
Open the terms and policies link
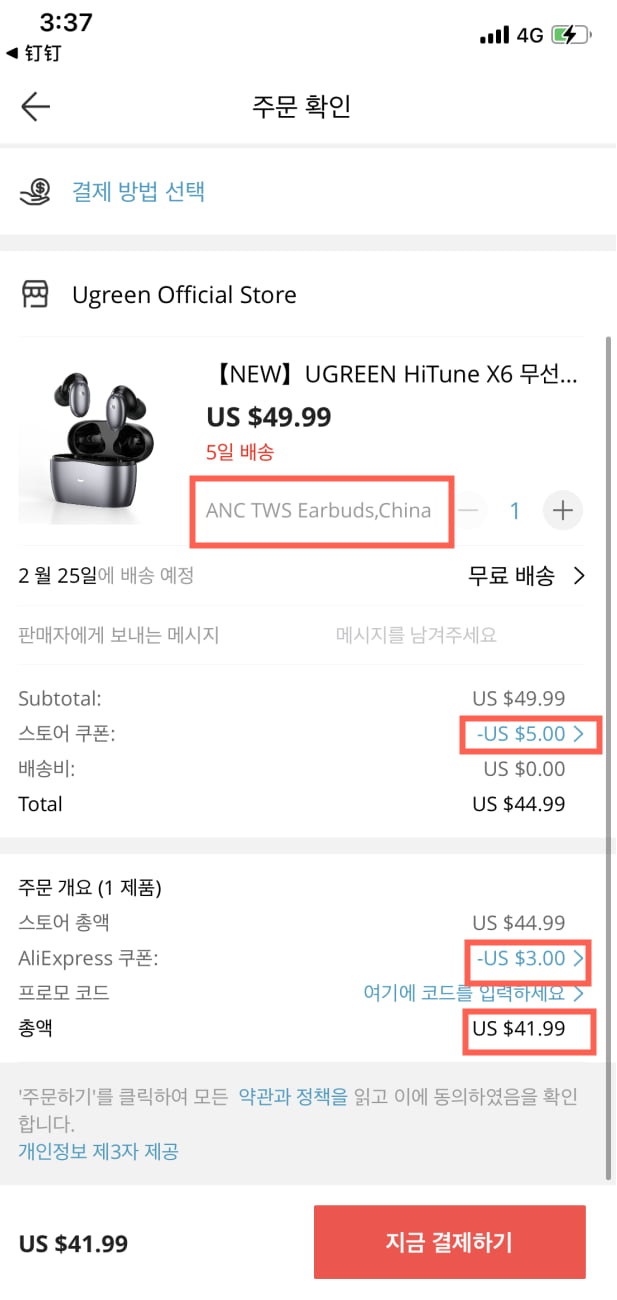coord(293,1097)
